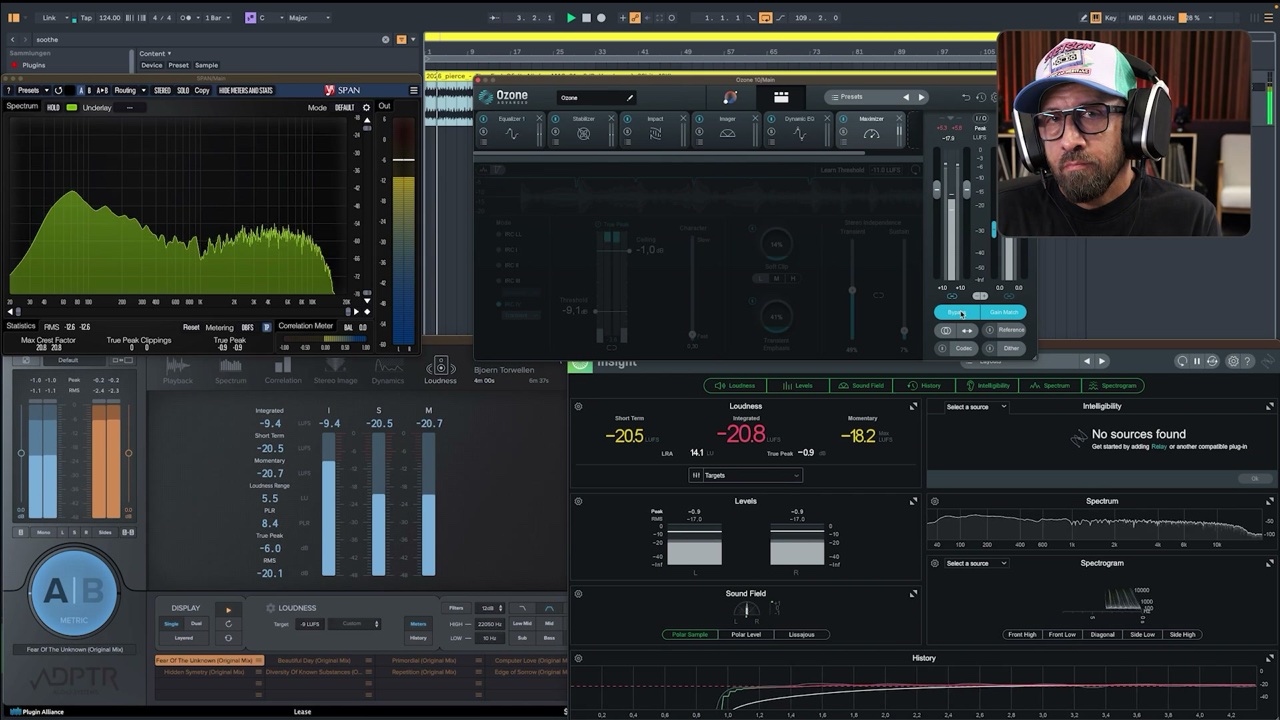Enable Ozone Dither power toggle
This screenshot has width=1280, height=720.
990,348
